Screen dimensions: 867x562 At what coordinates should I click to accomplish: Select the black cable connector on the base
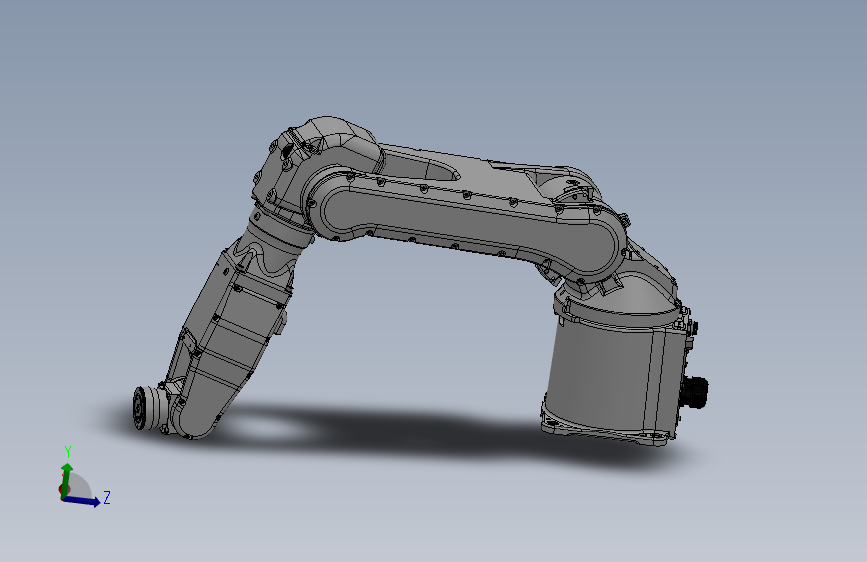696,392
